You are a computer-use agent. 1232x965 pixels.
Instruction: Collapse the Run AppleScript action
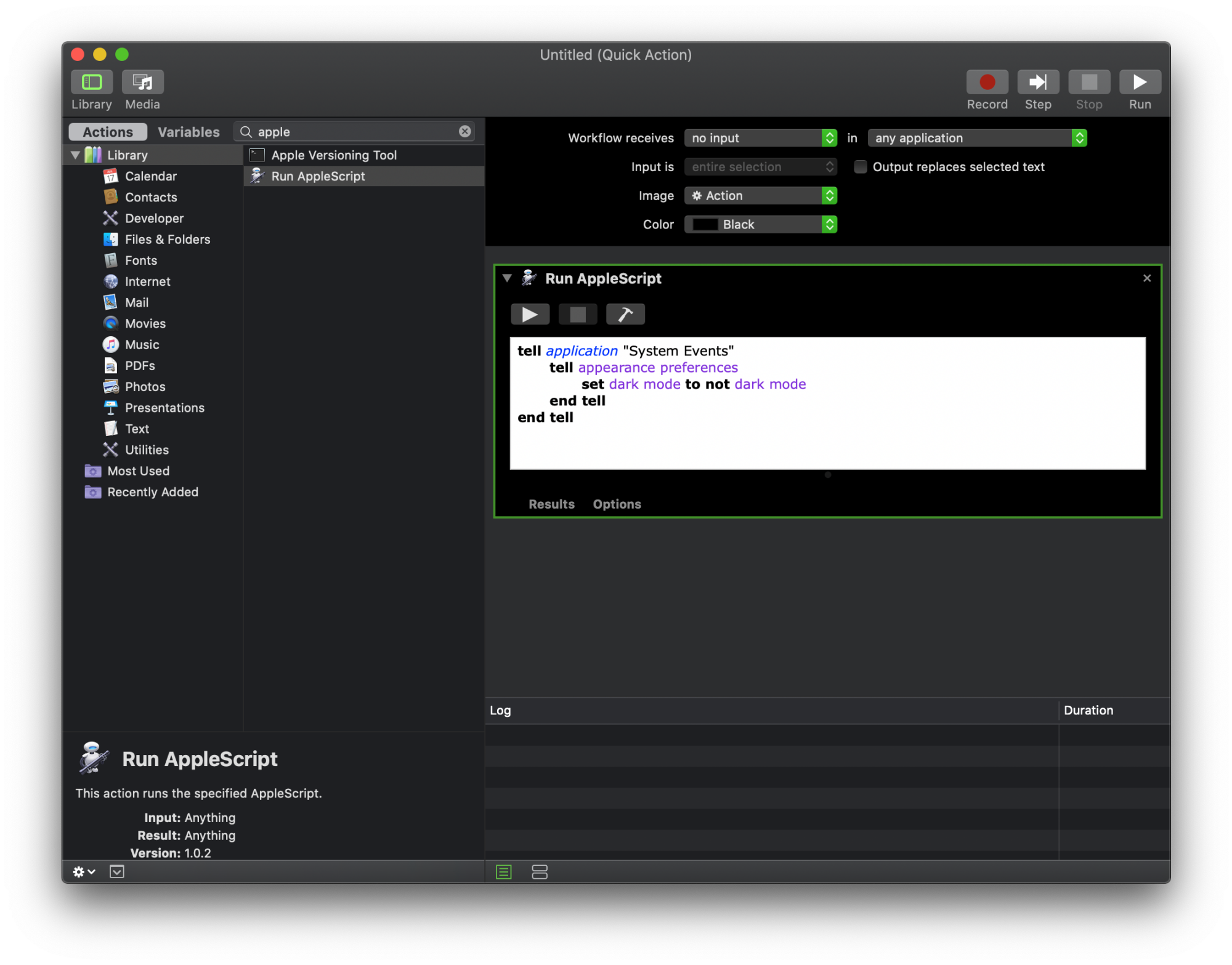point(507,278)
